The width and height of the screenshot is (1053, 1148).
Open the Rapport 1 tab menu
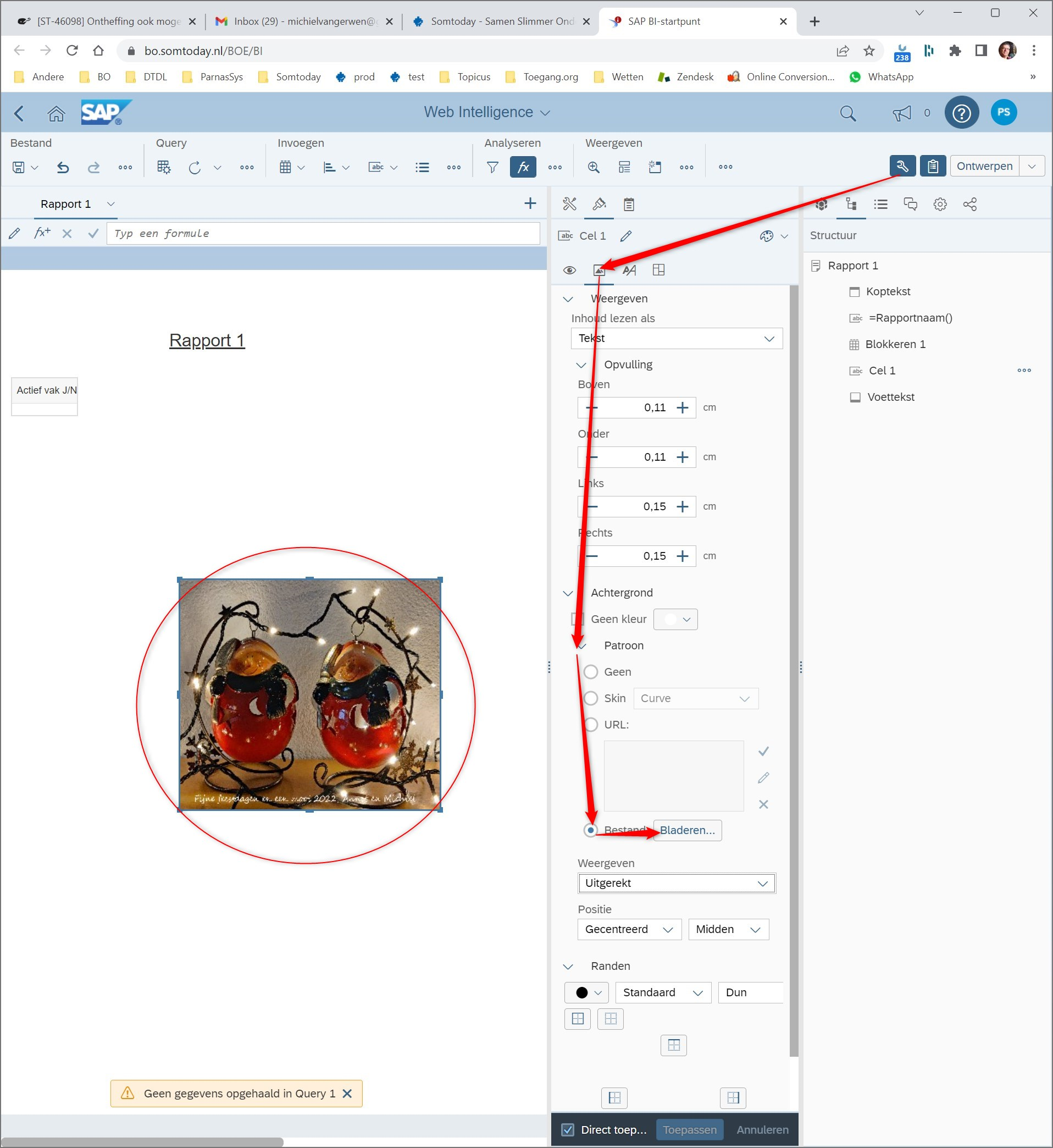tap(111, 204)
